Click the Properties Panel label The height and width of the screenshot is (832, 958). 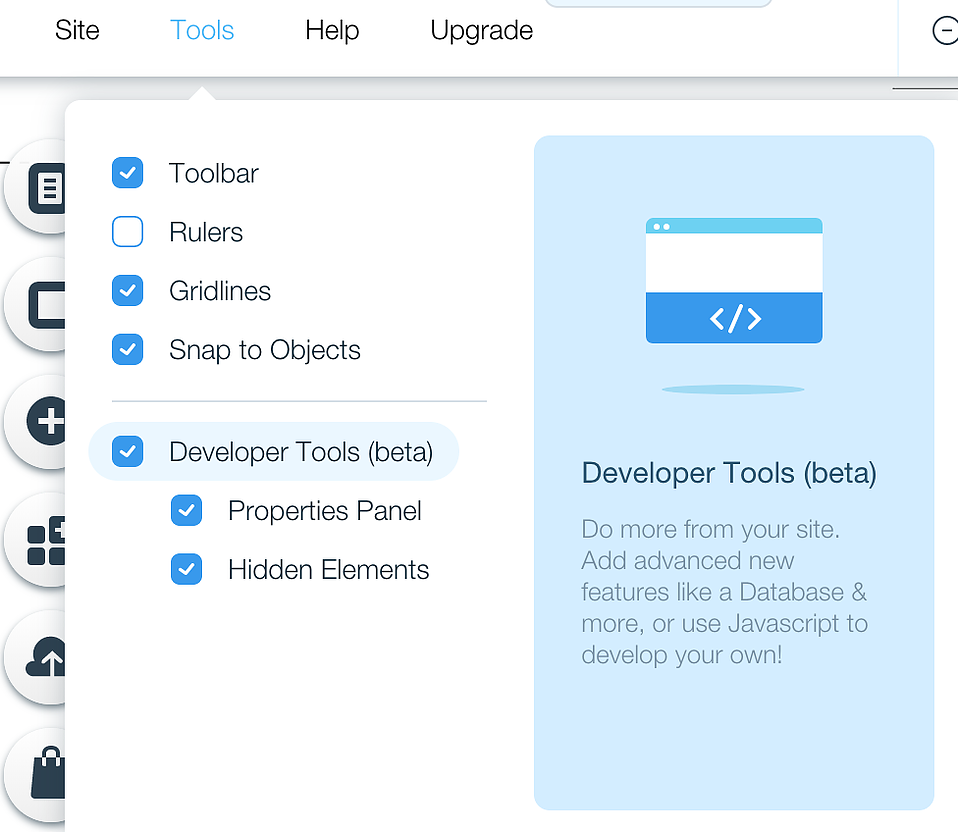(x=324, y=511)
